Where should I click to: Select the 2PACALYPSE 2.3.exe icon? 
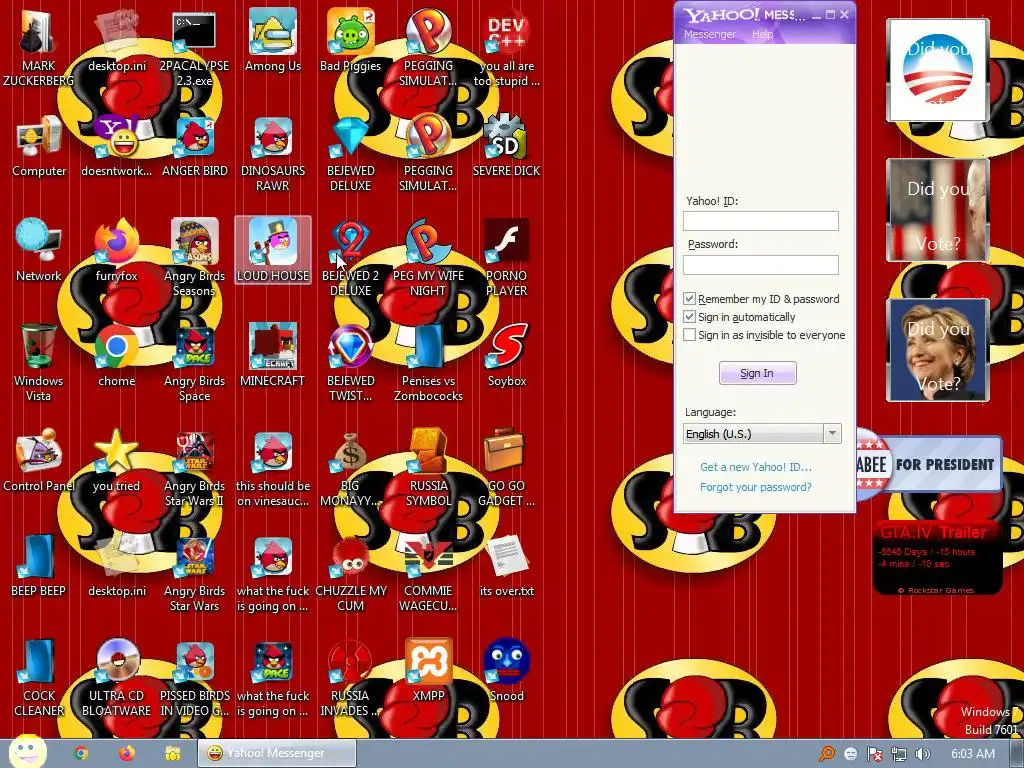coord(195,48)
